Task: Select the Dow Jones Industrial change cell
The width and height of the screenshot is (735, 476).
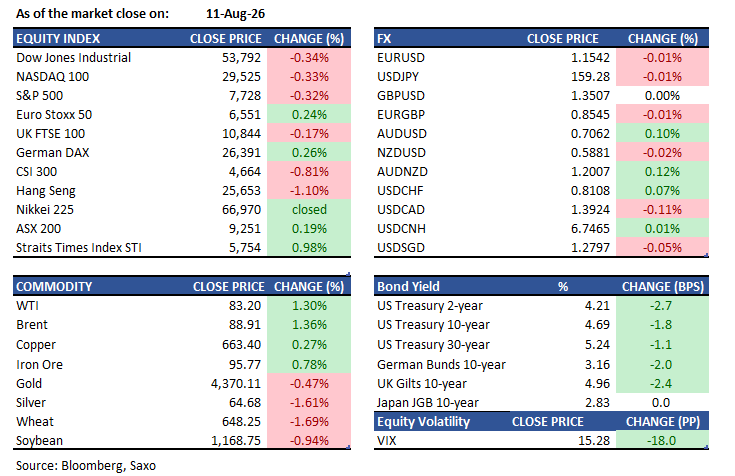Action: click(x=309, y=58)
